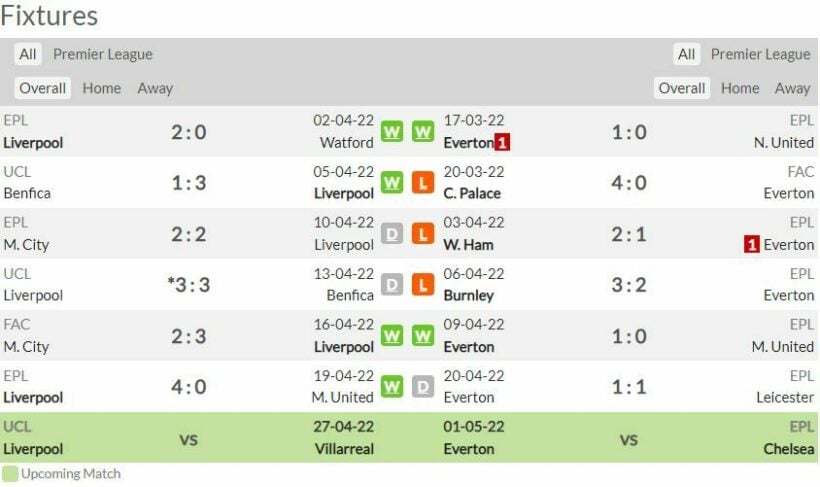Click the Fixtures heading
This screenshot has height=487, width=820.
pos(50,16)
